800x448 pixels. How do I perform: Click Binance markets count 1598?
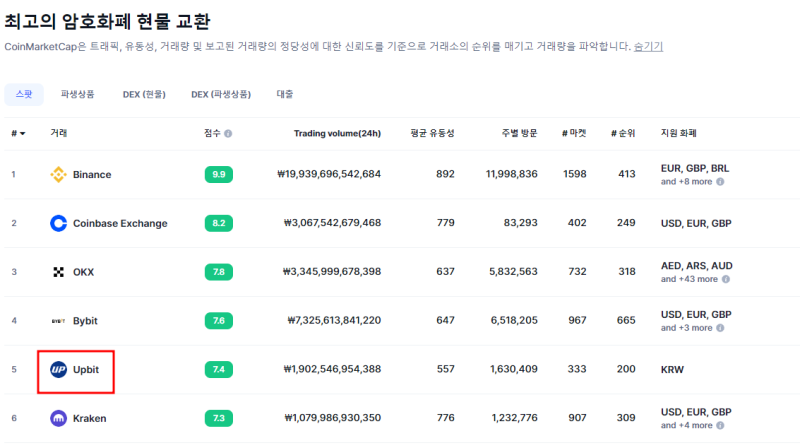[574, 174]
